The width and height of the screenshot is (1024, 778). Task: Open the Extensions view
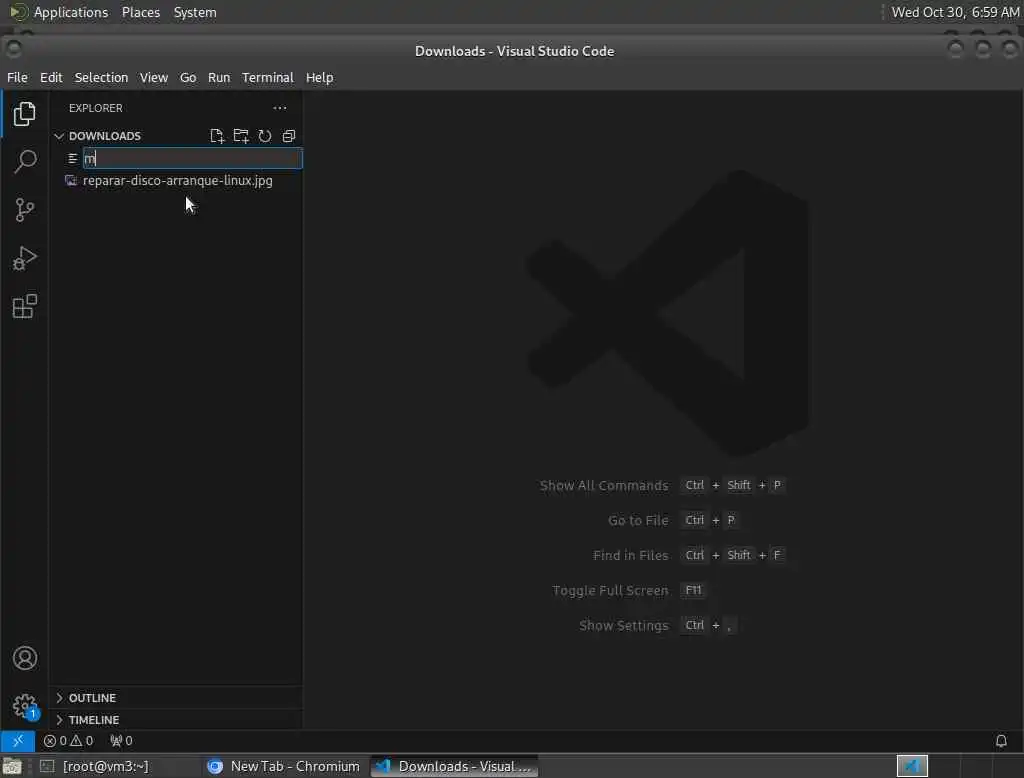[x=24, y=306]
